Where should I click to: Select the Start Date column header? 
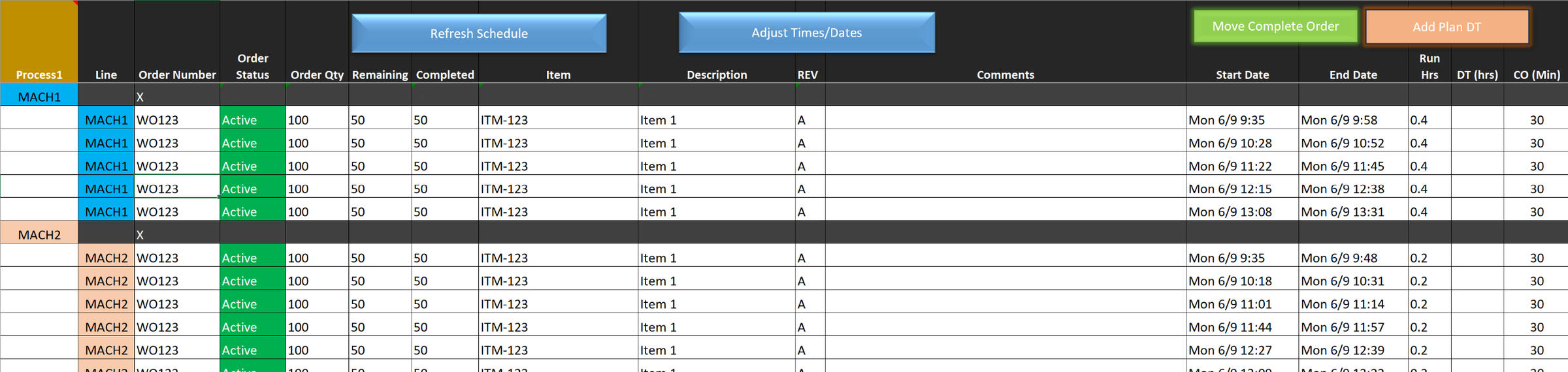(1242, 75)
